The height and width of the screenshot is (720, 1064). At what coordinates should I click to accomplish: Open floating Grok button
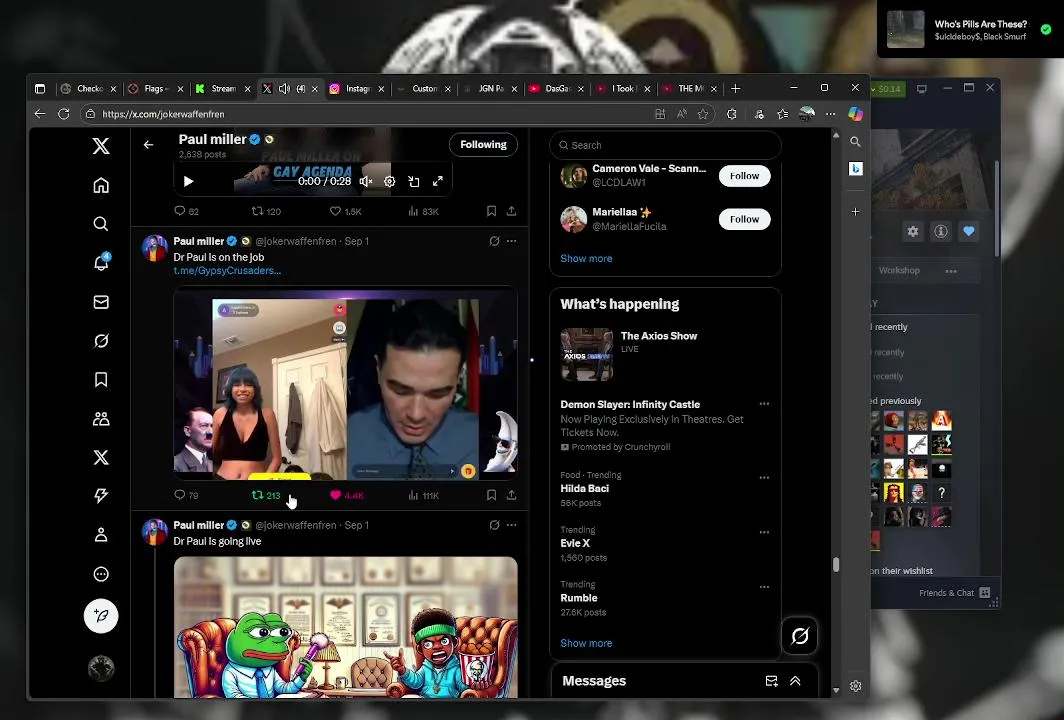tap(799, 636)
